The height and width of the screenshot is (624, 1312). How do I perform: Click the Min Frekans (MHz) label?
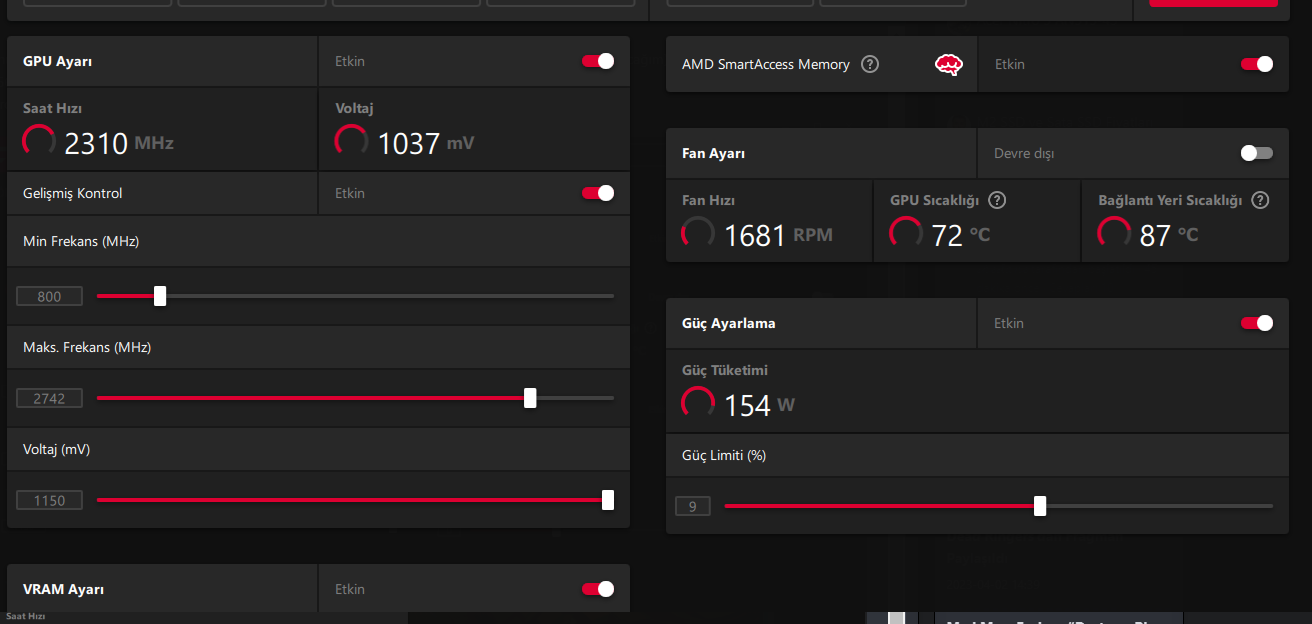81,241
